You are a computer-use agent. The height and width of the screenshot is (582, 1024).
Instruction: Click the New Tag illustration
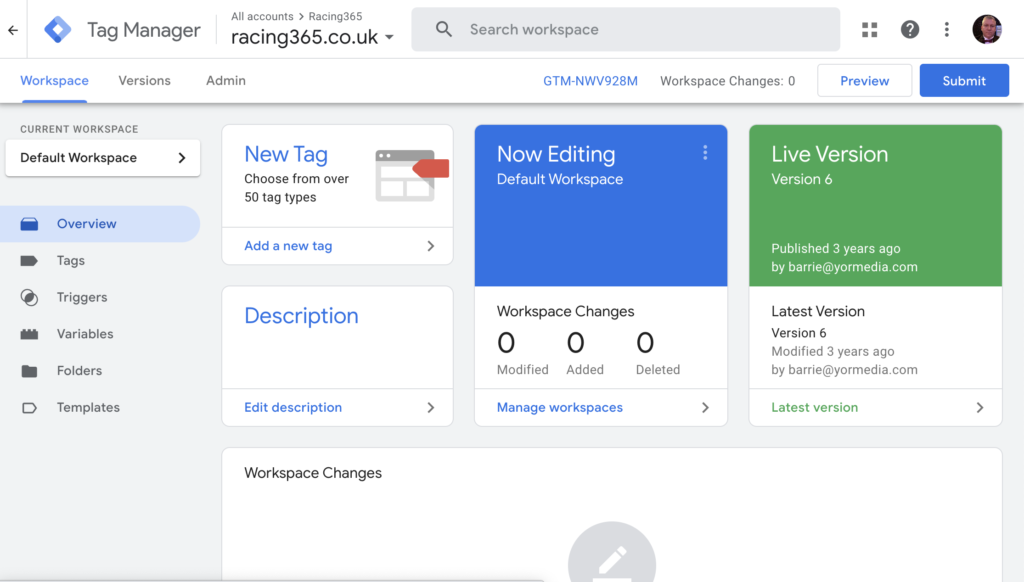411,175
